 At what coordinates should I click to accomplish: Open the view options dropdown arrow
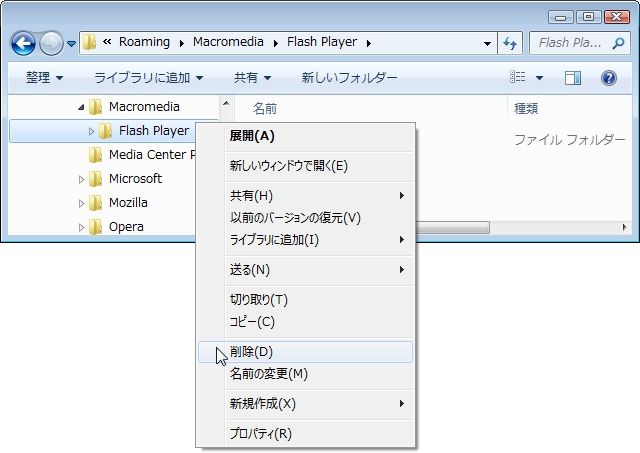(539, 78)
